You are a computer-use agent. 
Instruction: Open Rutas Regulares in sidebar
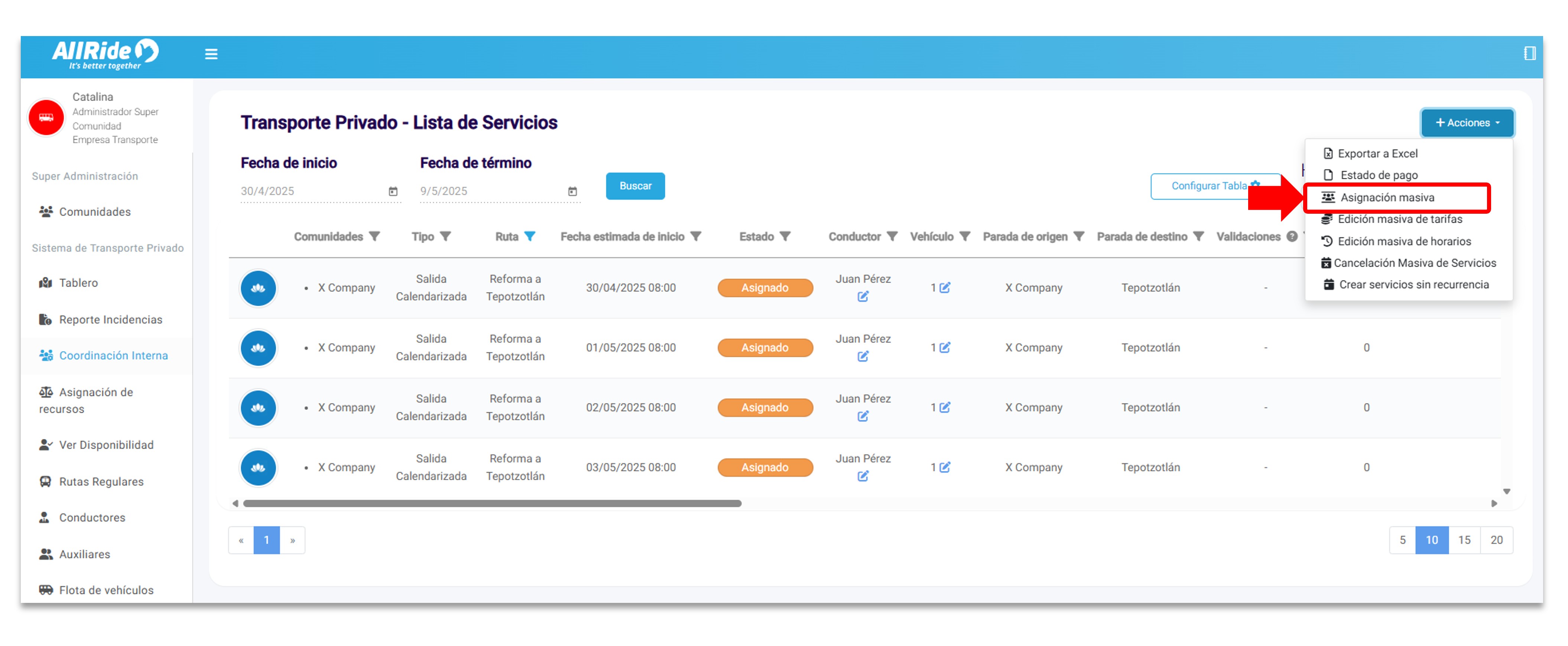(x=101, y=481)
